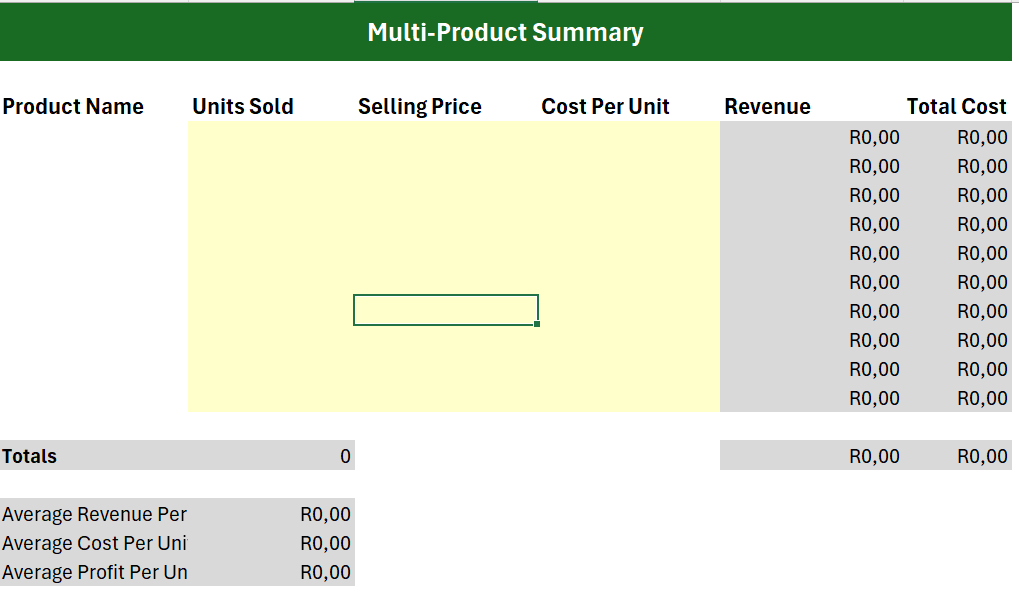
Task: Select the currently highlighted cell in the yellow area
Action: (445, 310)
